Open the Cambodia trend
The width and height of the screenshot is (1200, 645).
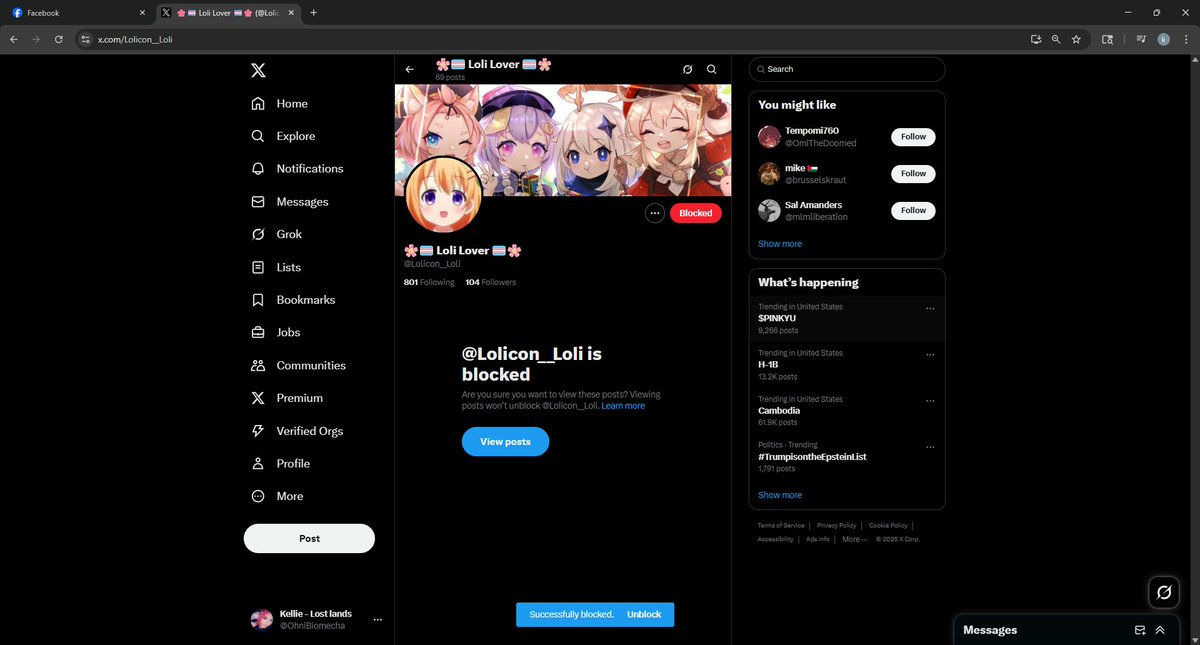pos(847,411)
